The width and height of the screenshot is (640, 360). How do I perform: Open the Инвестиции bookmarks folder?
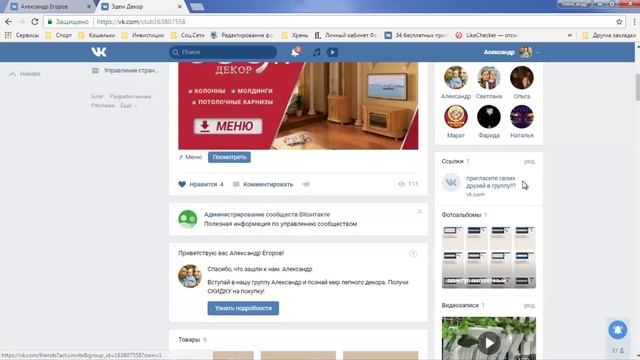click(x=143, y=36)
